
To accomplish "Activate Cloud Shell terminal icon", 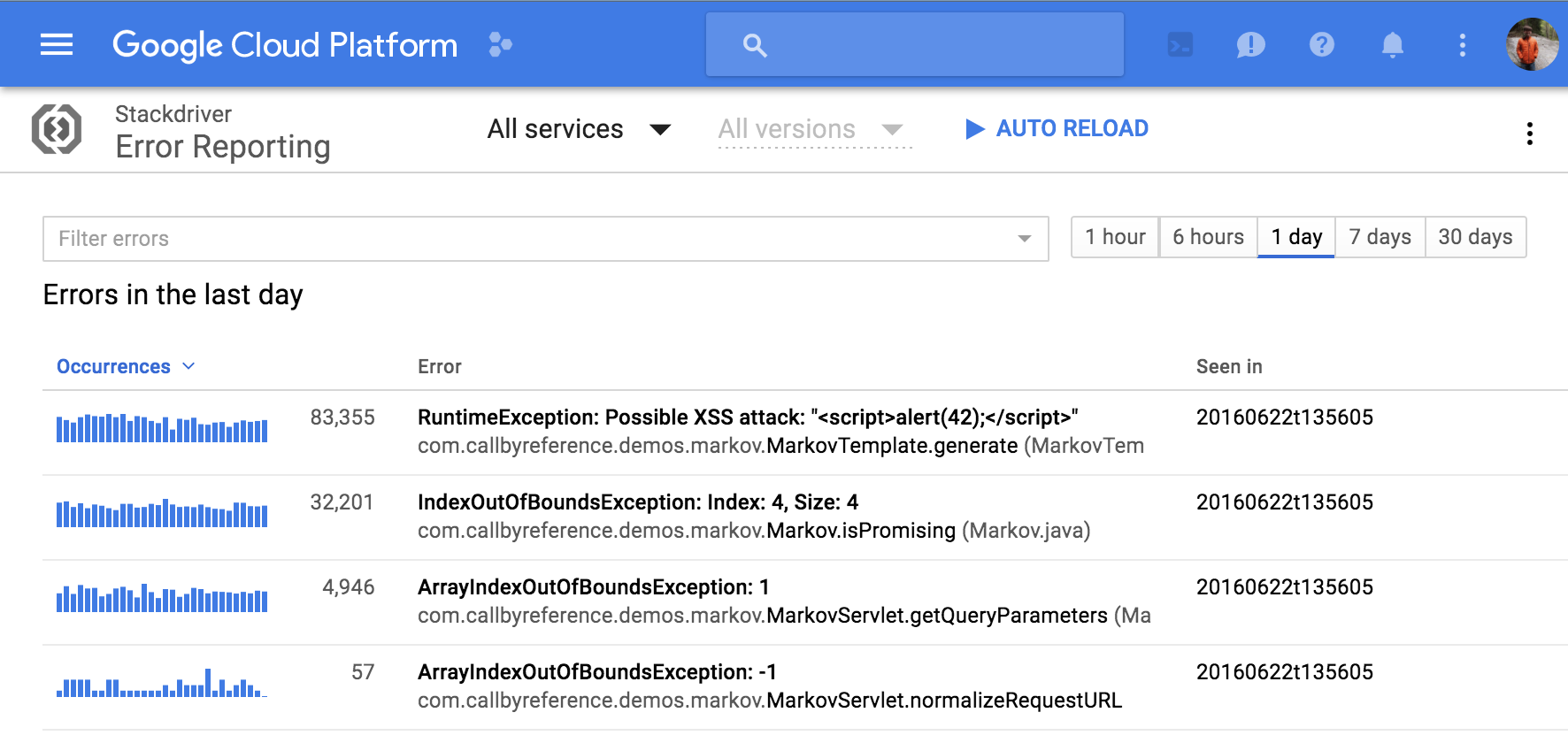I will point(1180,44).
